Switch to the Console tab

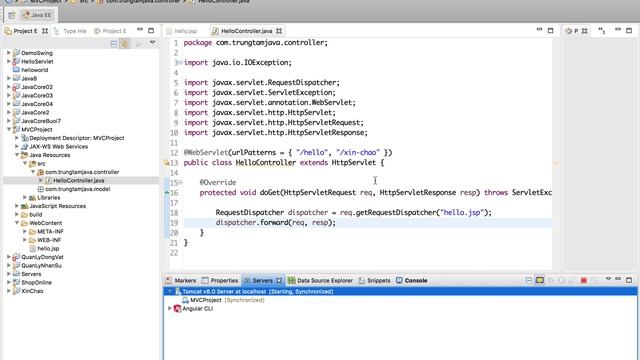coord(412,280)
